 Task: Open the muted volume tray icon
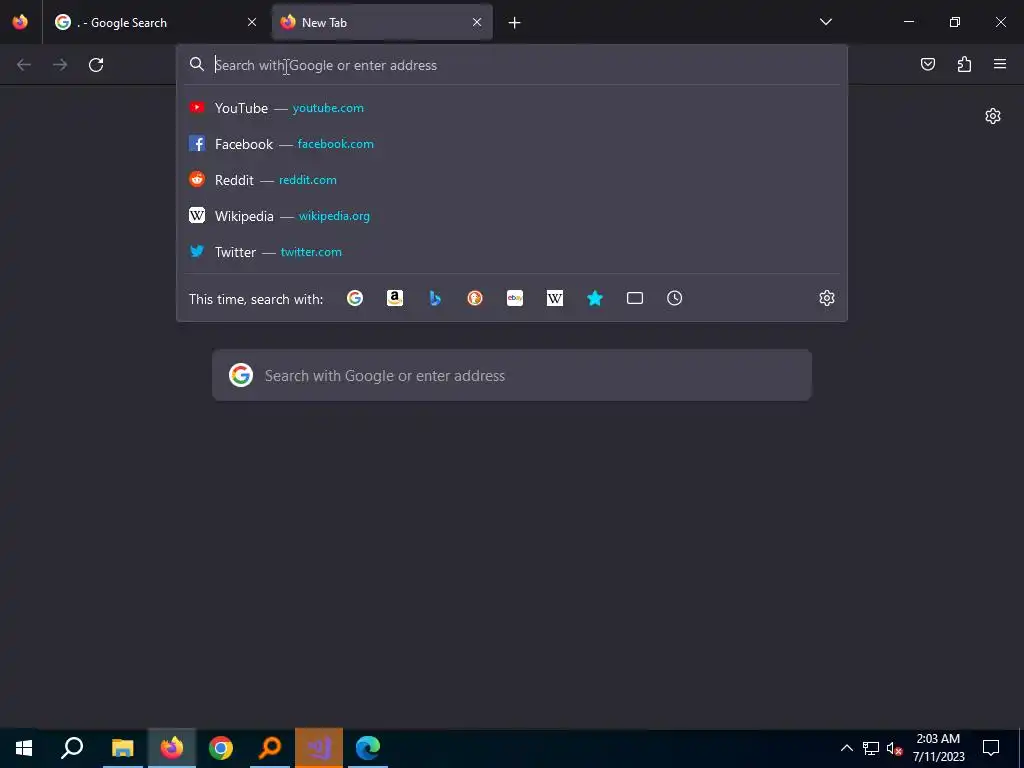tap(894, 748)
